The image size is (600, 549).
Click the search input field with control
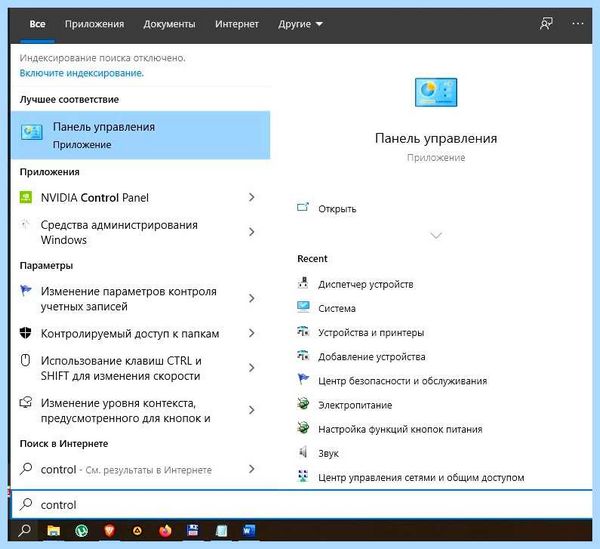pos(302,504)
